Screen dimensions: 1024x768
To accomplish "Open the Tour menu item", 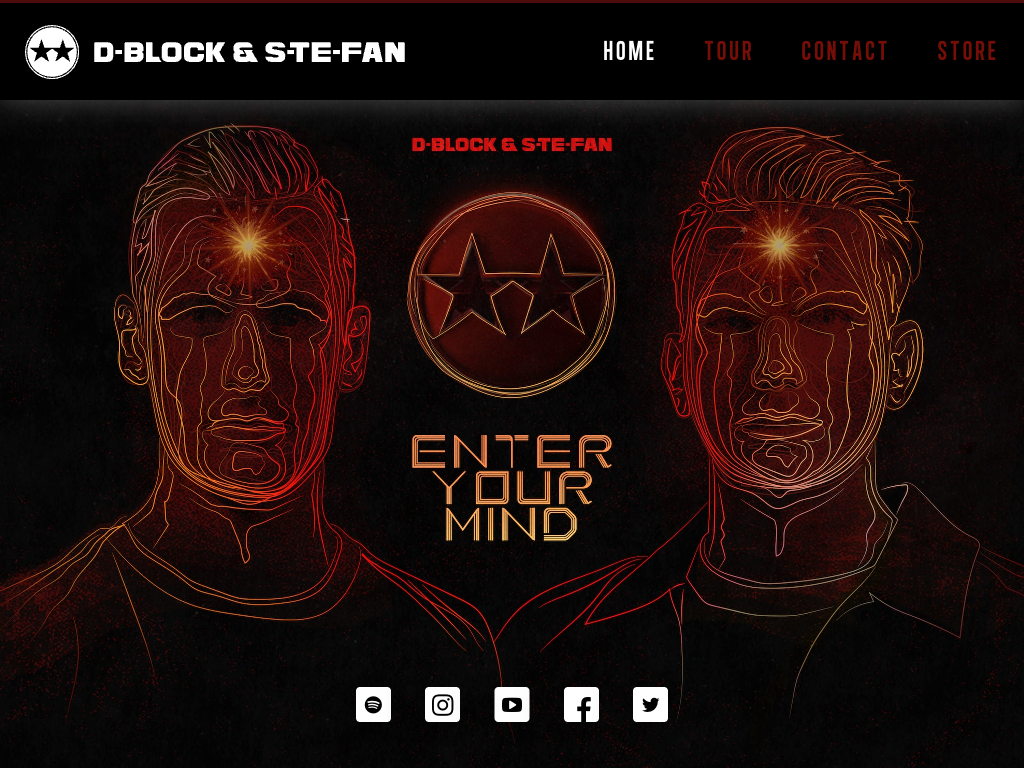I will (x=728, y=51).
